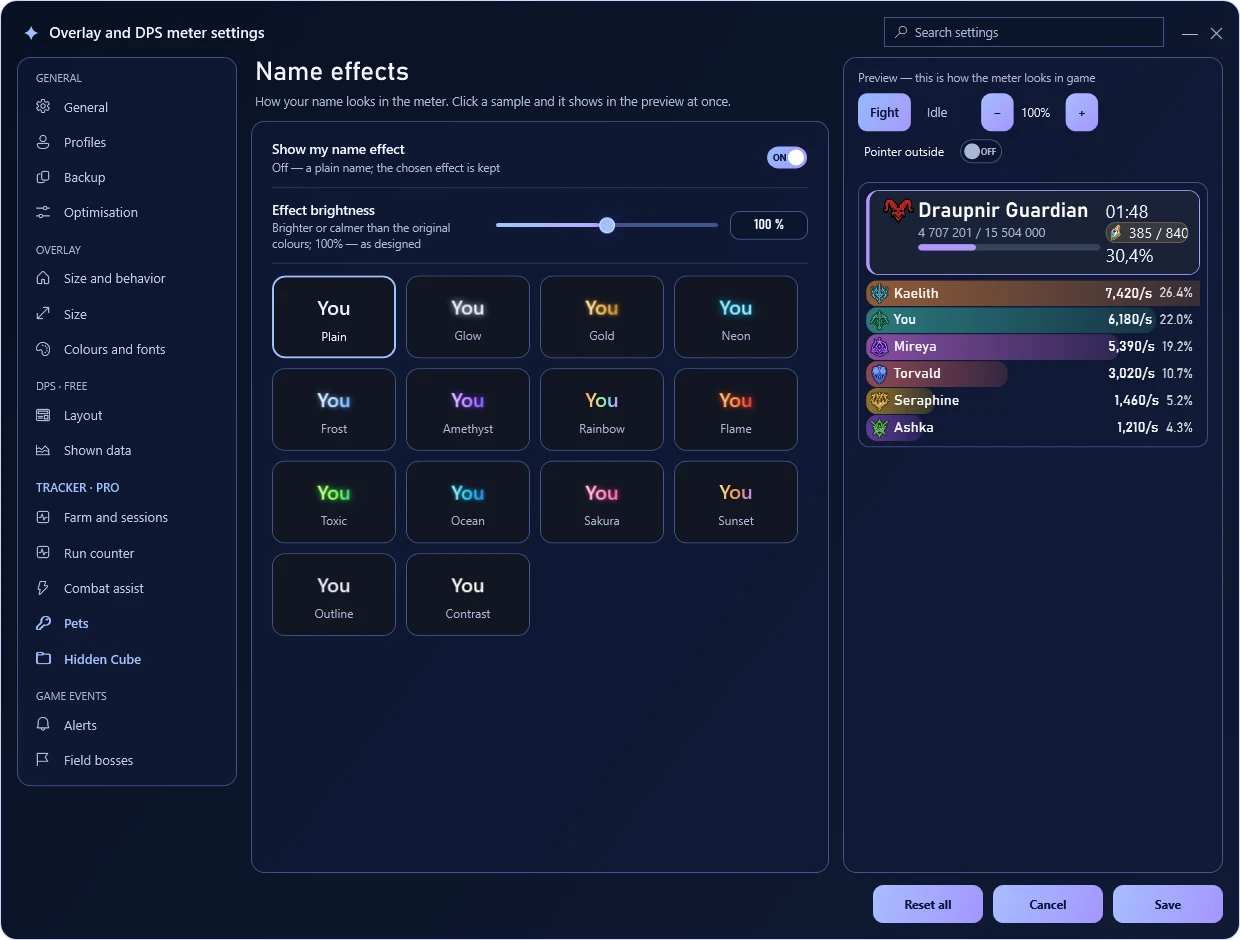
Task: Increase preview zoom with plus button
Action: click(x=1082, y=113)
